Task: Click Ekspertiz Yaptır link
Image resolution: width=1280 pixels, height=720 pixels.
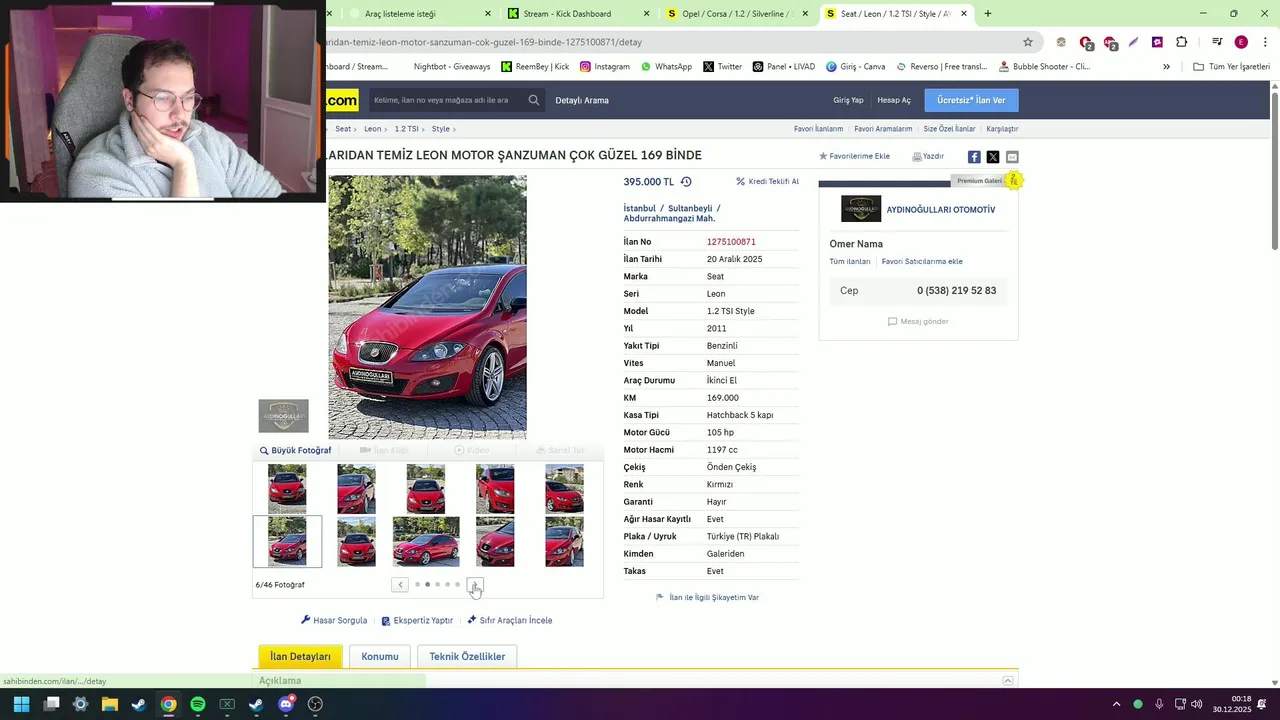Action: pos(417,621)
